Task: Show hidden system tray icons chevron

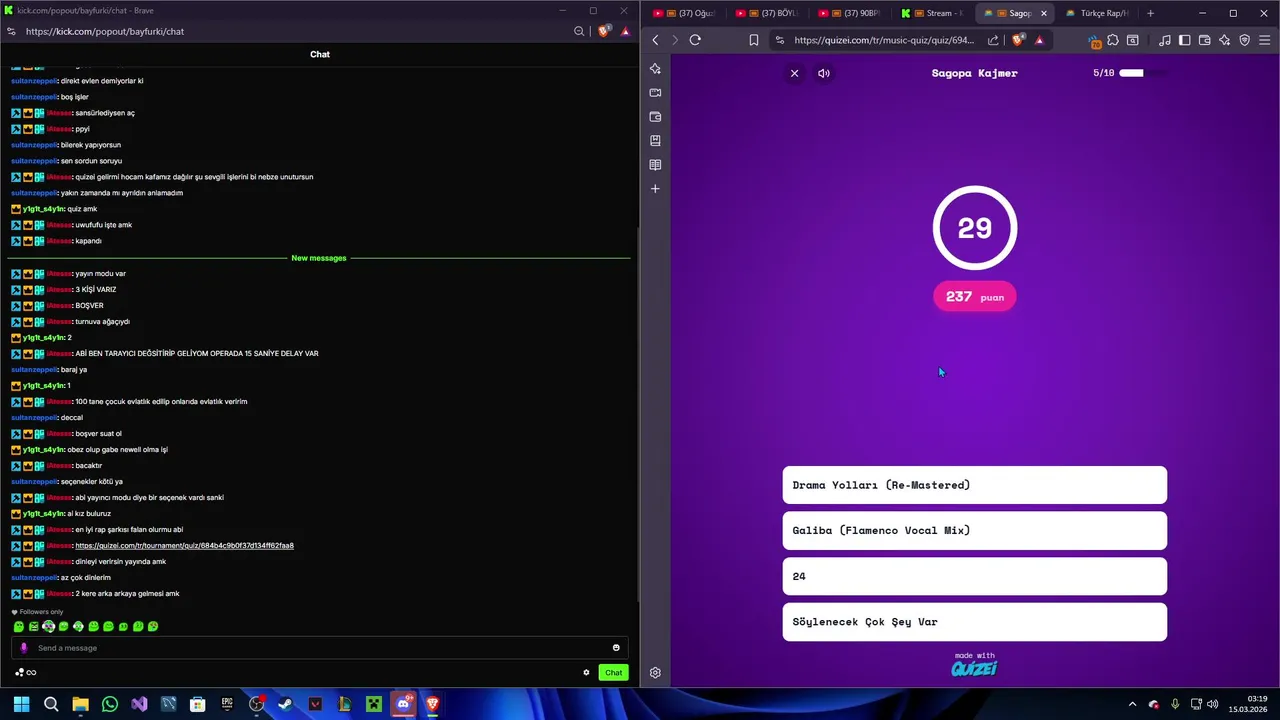Action: pyautogui.click(x=1132, y=704)
